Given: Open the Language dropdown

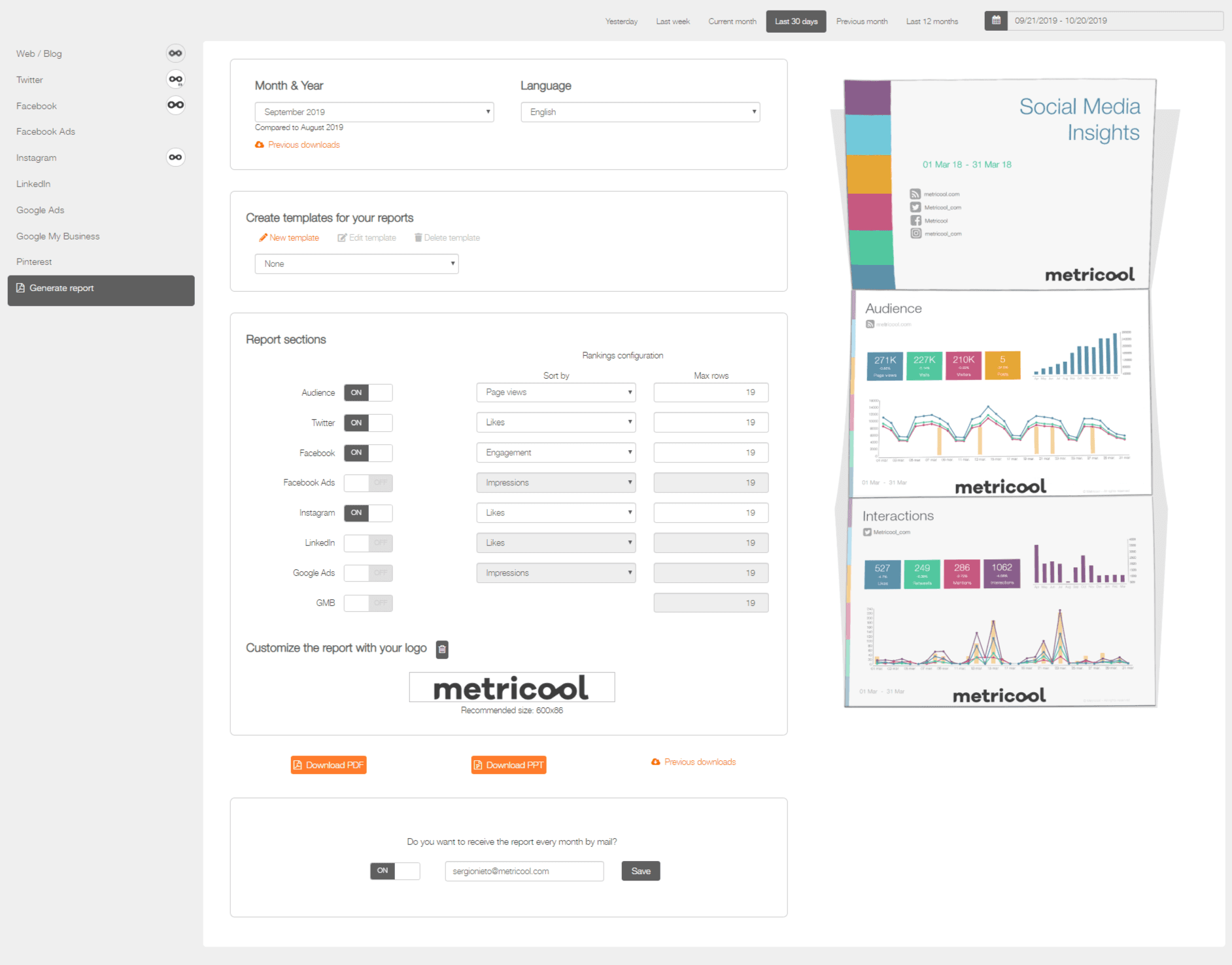Looking at the screenshot, I should point(640,112).
